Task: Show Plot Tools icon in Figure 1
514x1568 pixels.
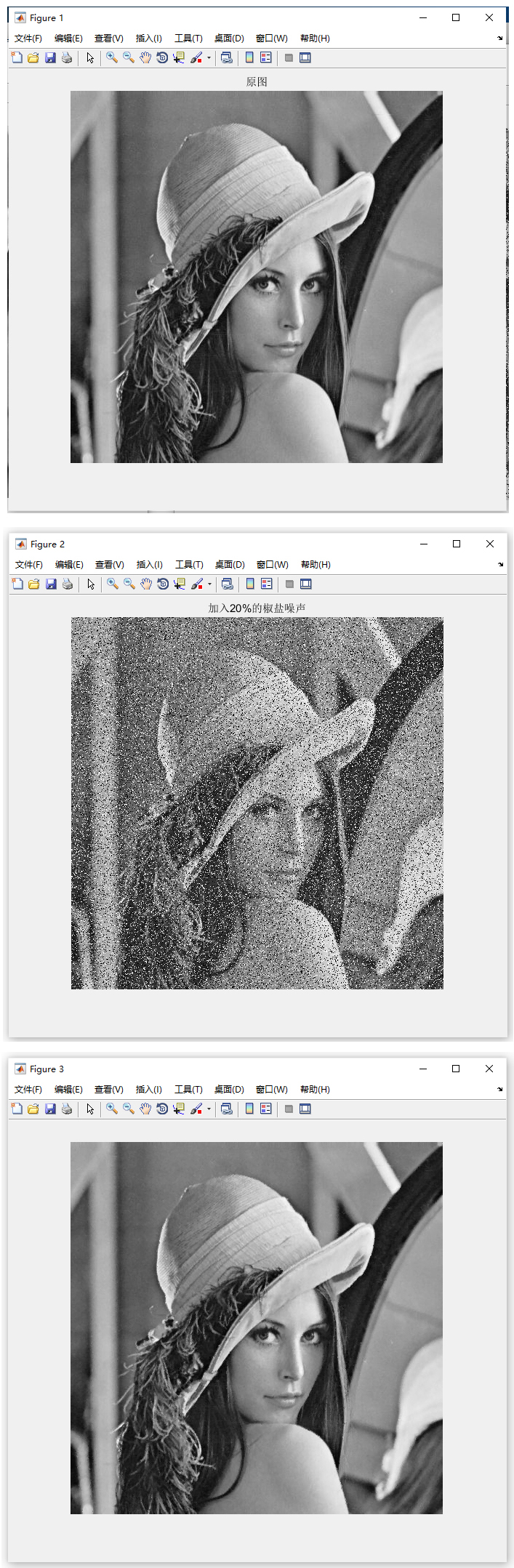Action: [x=305, y=57]
